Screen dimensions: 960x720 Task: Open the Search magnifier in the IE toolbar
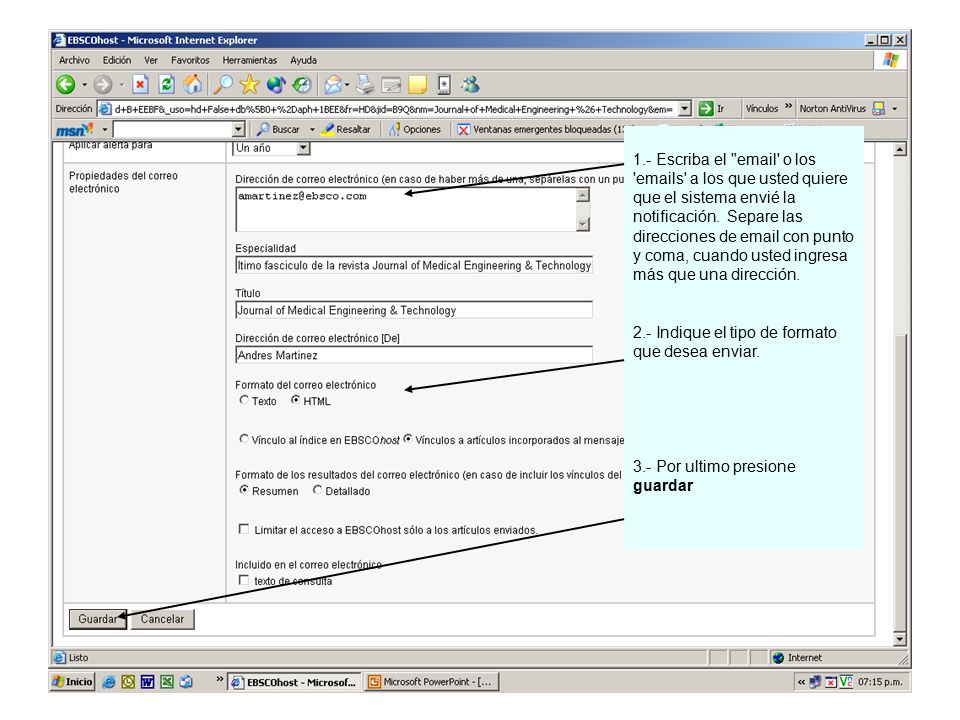(223, 84)
